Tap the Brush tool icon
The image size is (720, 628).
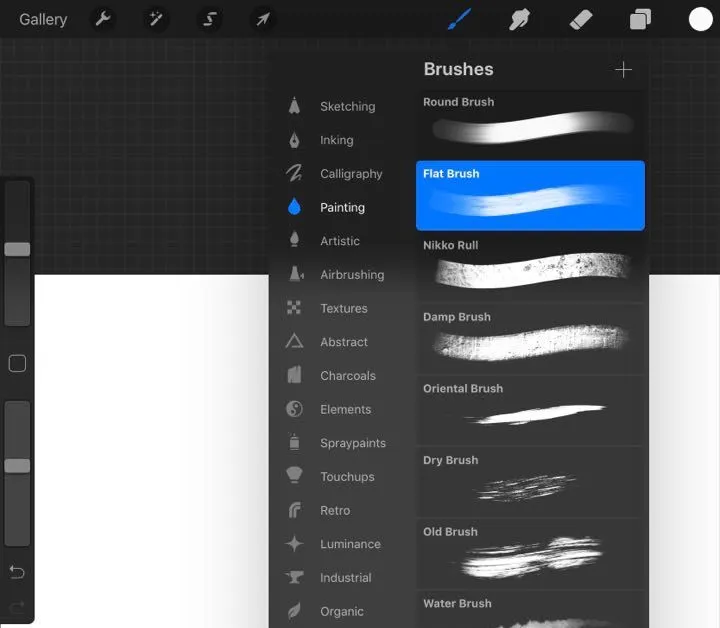(x=459, y=19)
